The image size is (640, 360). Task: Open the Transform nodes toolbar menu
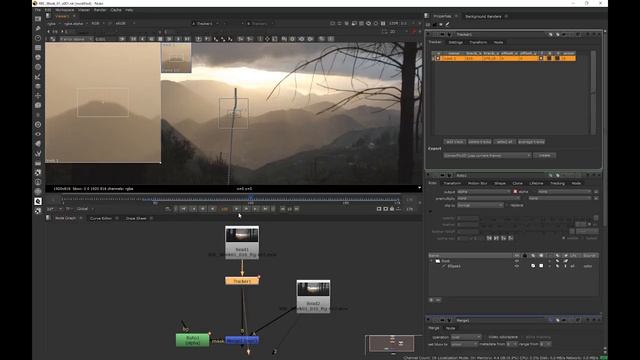tap(38, 96)
